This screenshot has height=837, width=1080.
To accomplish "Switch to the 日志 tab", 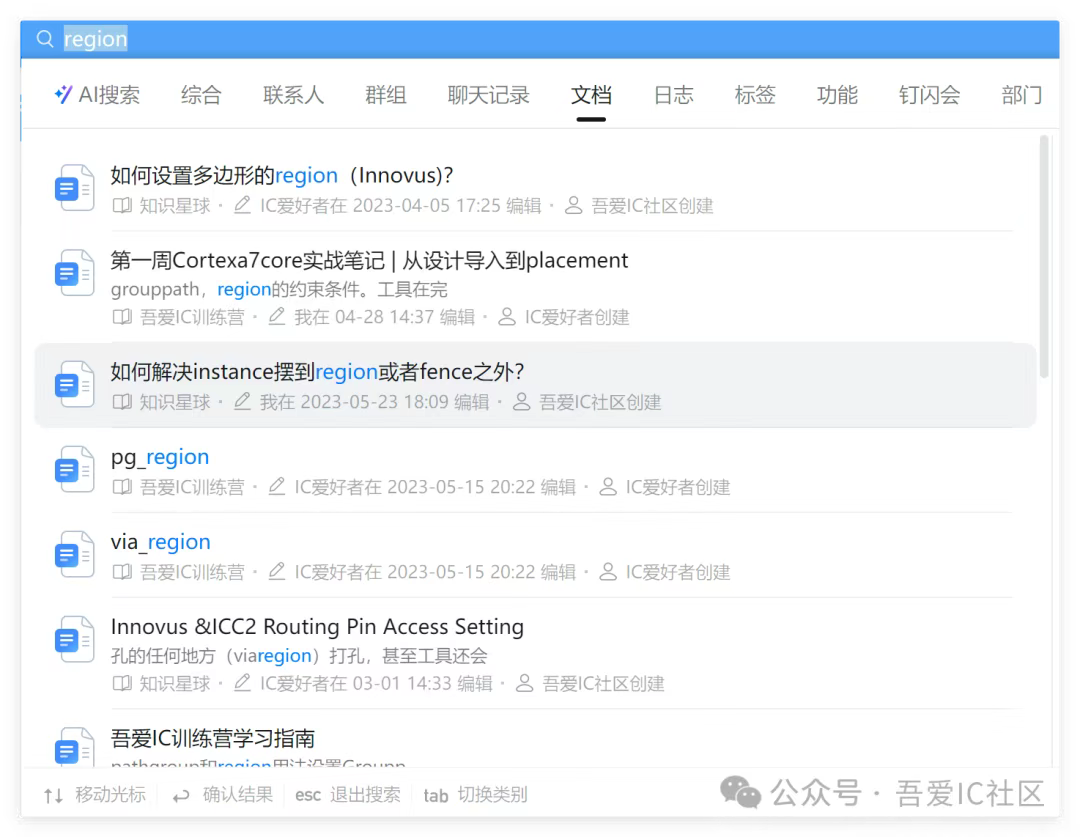I will (673, 94).
